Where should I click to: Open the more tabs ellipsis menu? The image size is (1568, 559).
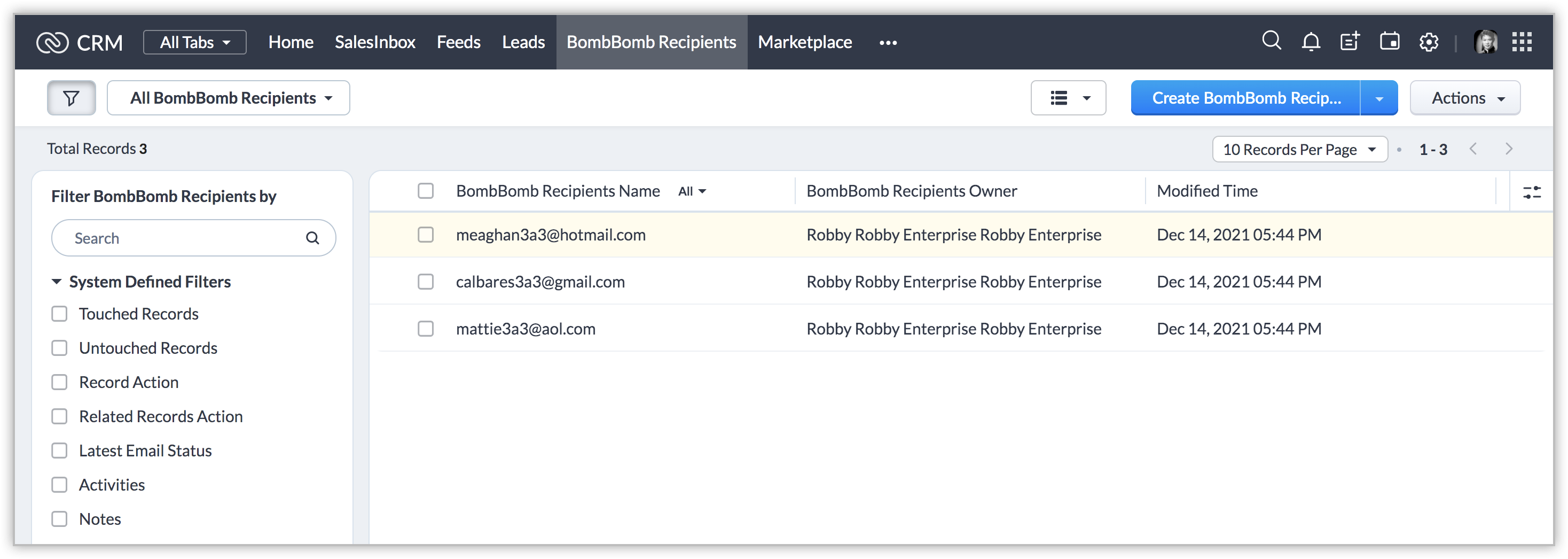coord(888,43)
